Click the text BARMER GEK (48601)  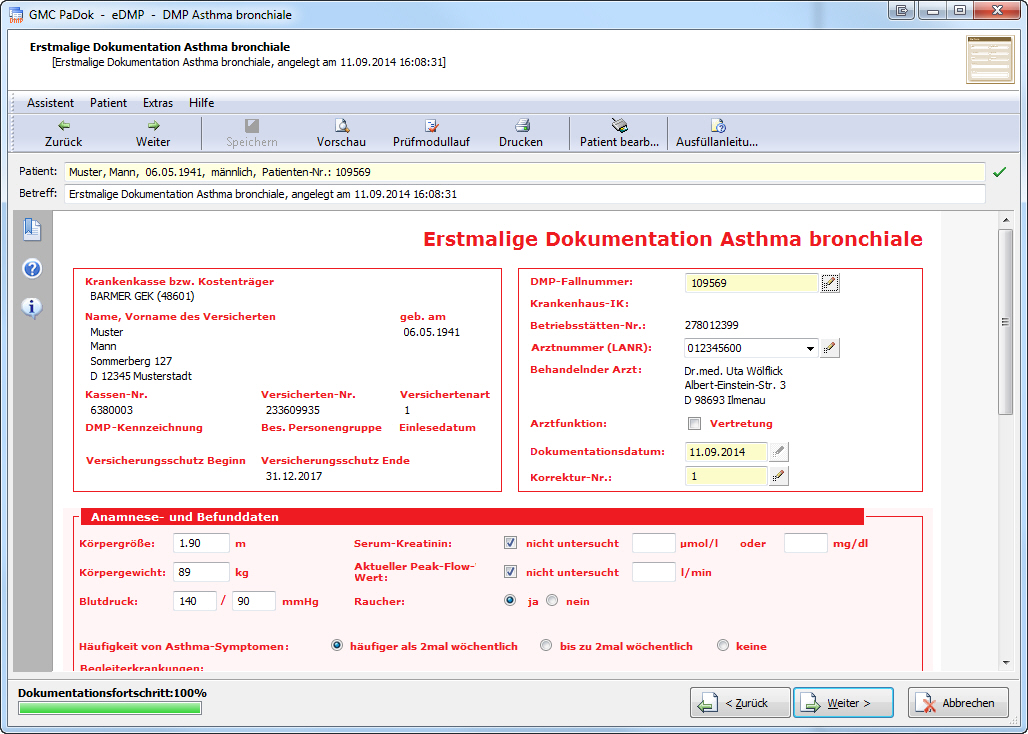[x=142, y=296]
